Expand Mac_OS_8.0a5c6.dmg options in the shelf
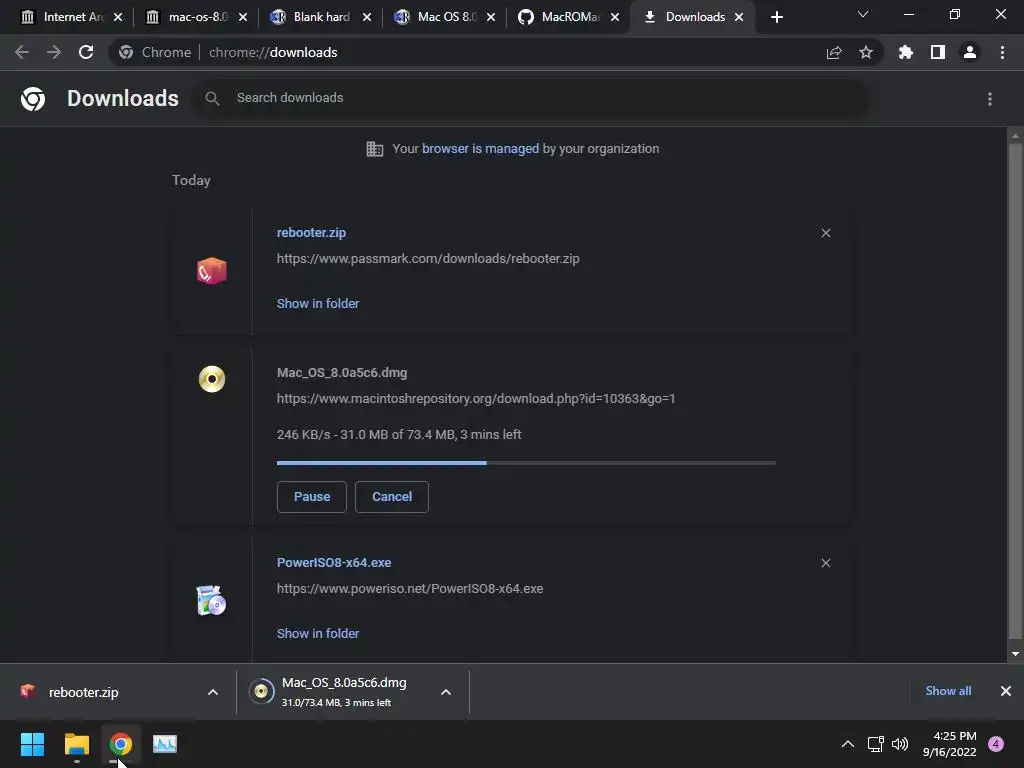The image size is (1024, 768). [445, 692]
